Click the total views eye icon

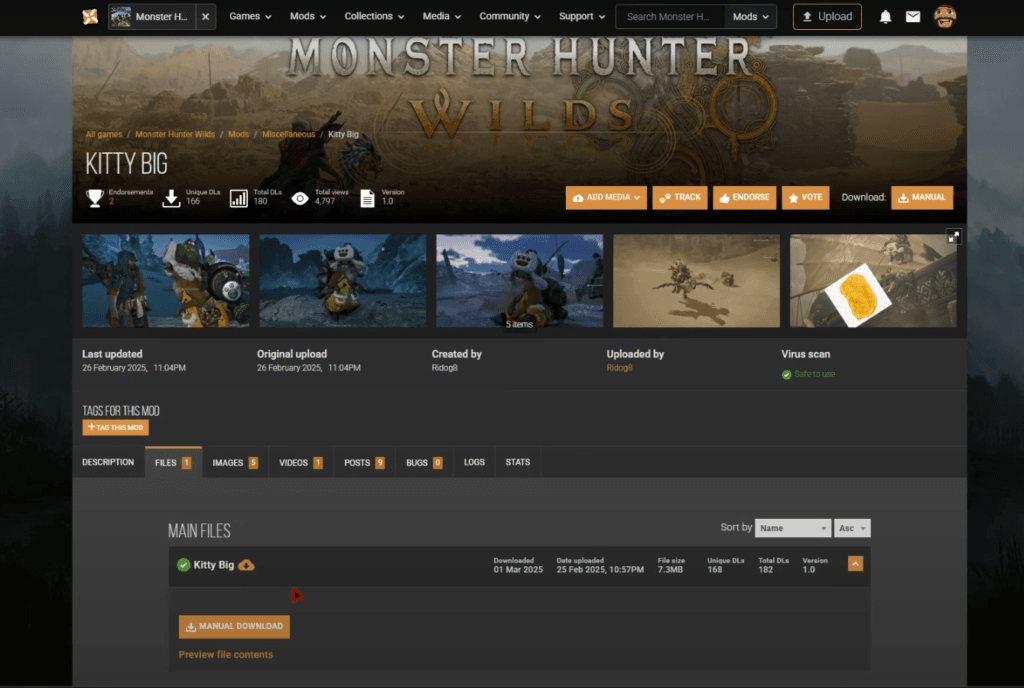point(300,198)
